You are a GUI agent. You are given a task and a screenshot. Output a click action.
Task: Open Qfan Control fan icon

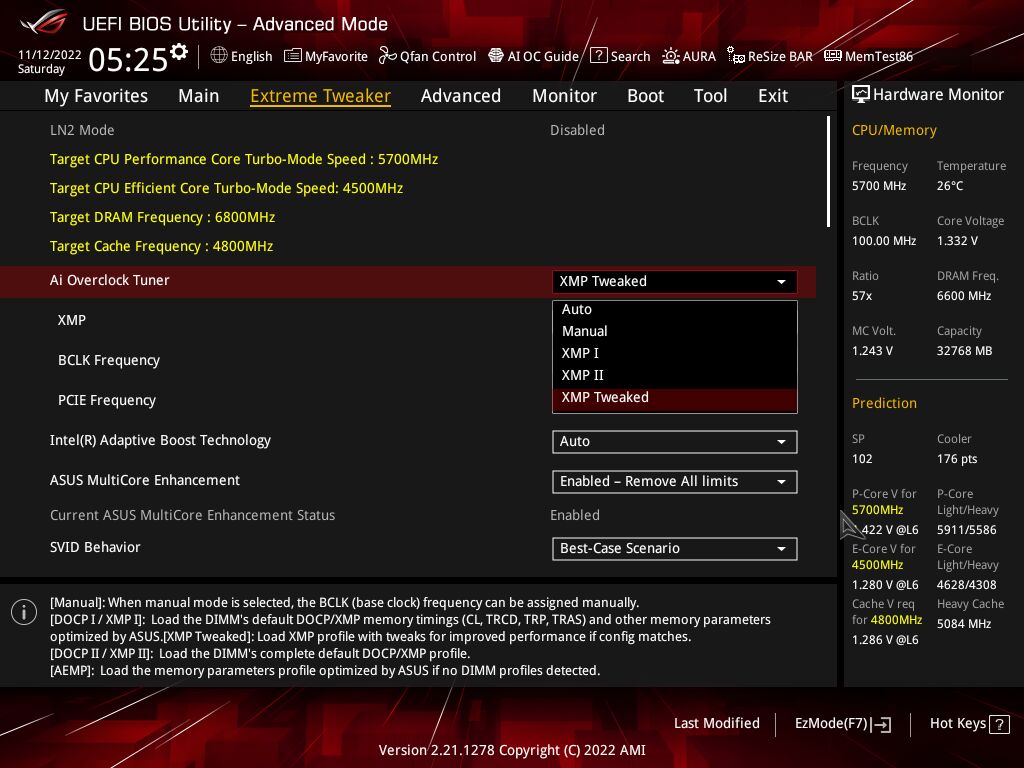point(387,56)
